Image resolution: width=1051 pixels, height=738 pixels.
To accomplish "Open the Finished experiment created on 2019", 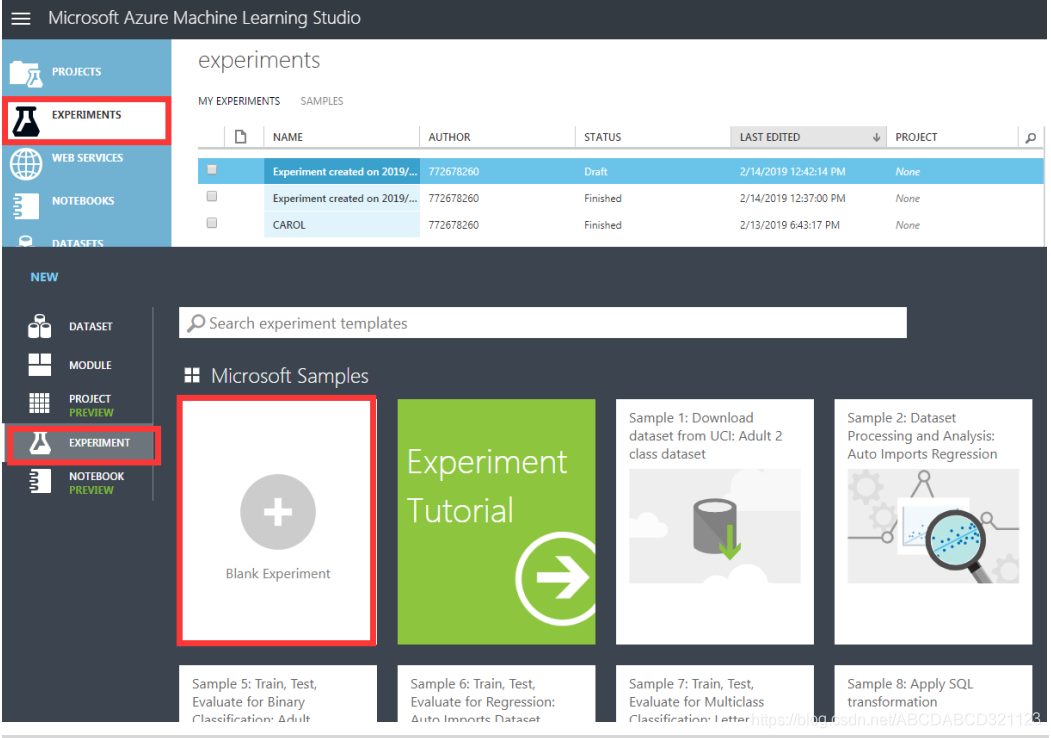I will coord(345,198).
